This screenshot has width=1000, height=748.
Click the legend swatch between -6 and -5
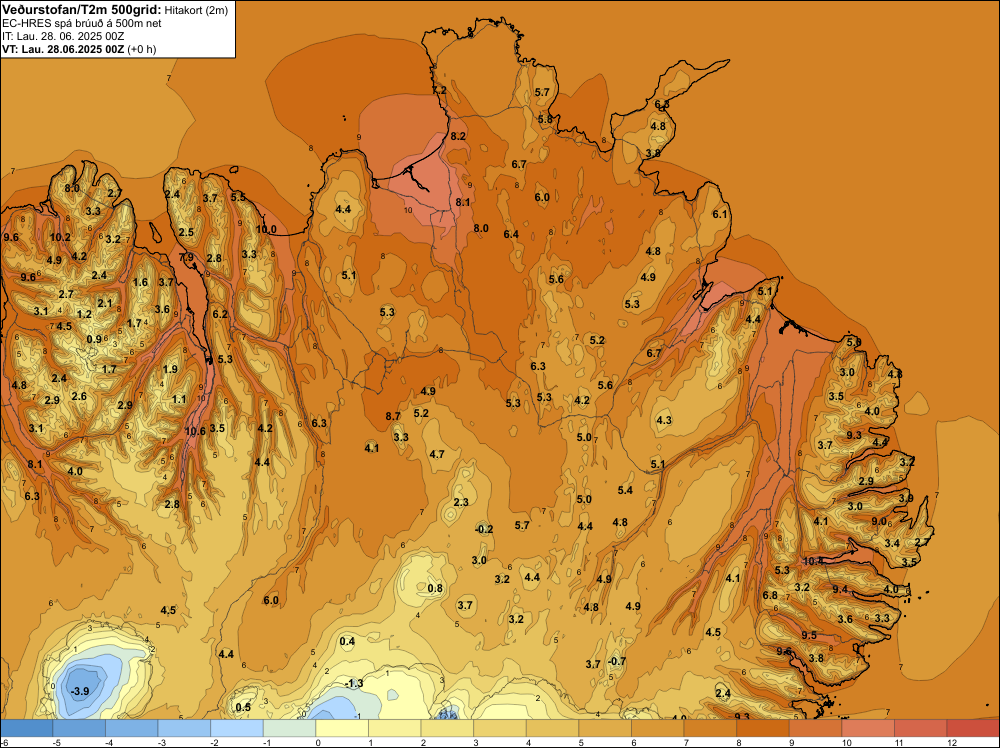click(x=27, y=728)
